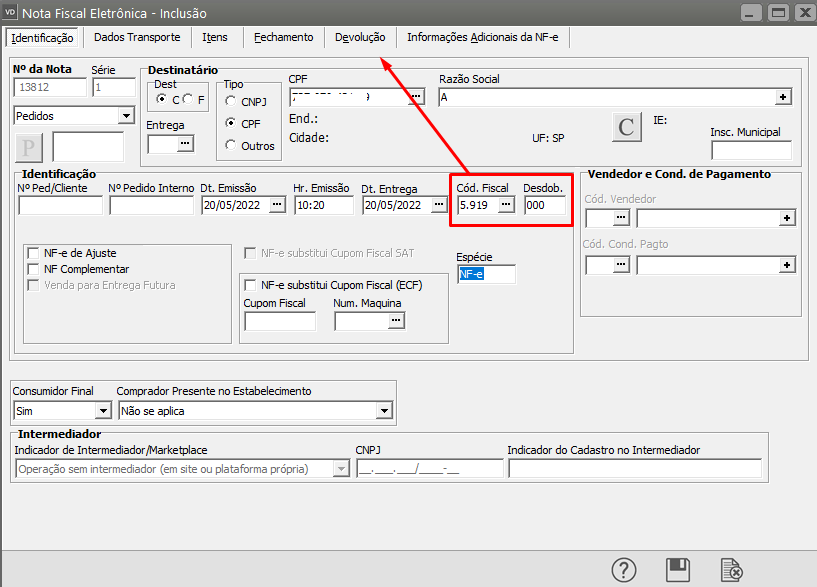Open the Dt. Emissão date picker button
This screenshot has width=817, height=587.
pyautogui.click(x=277, y=204)
